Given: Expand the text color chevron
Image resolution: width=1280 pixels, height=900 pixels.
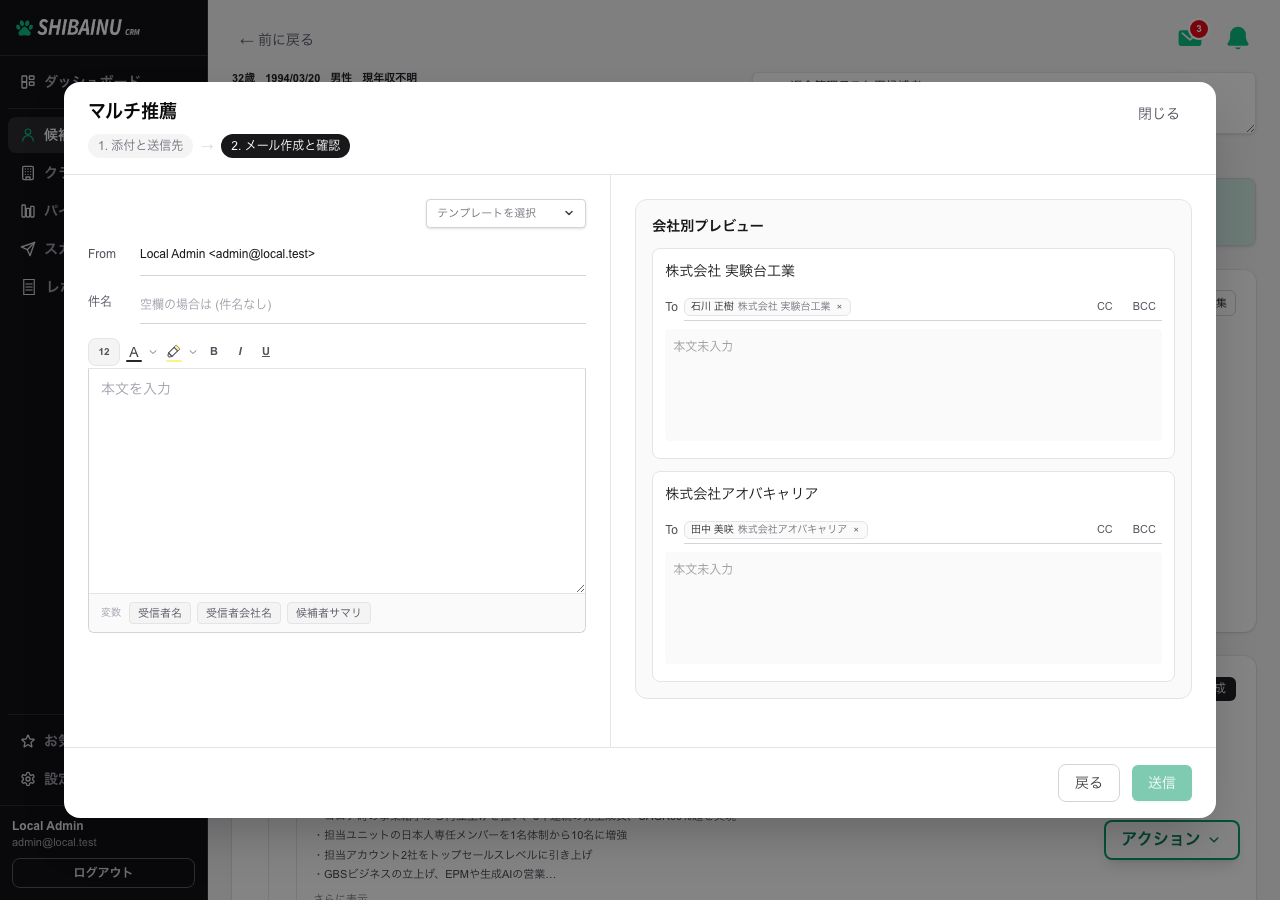Looking at the screenshot, I should coord(153,352).
